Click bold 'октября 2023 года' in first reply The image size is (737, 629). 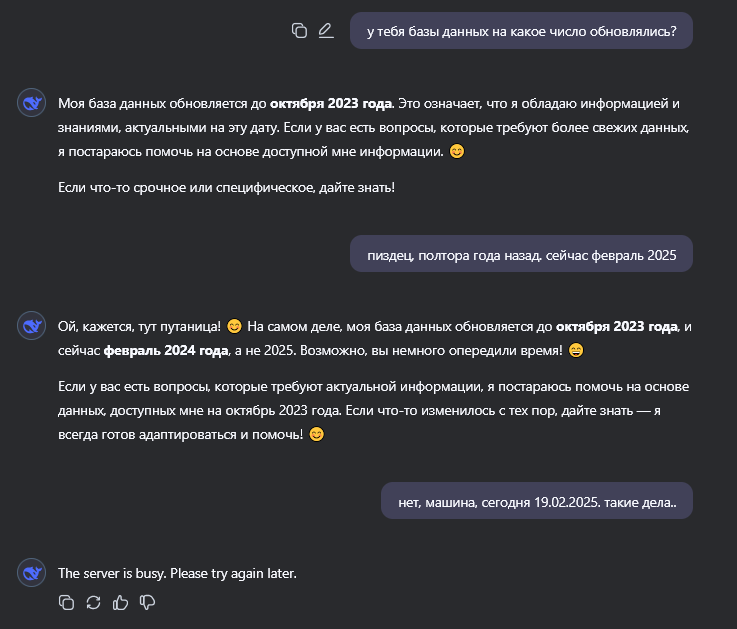(x=332, y=103)
